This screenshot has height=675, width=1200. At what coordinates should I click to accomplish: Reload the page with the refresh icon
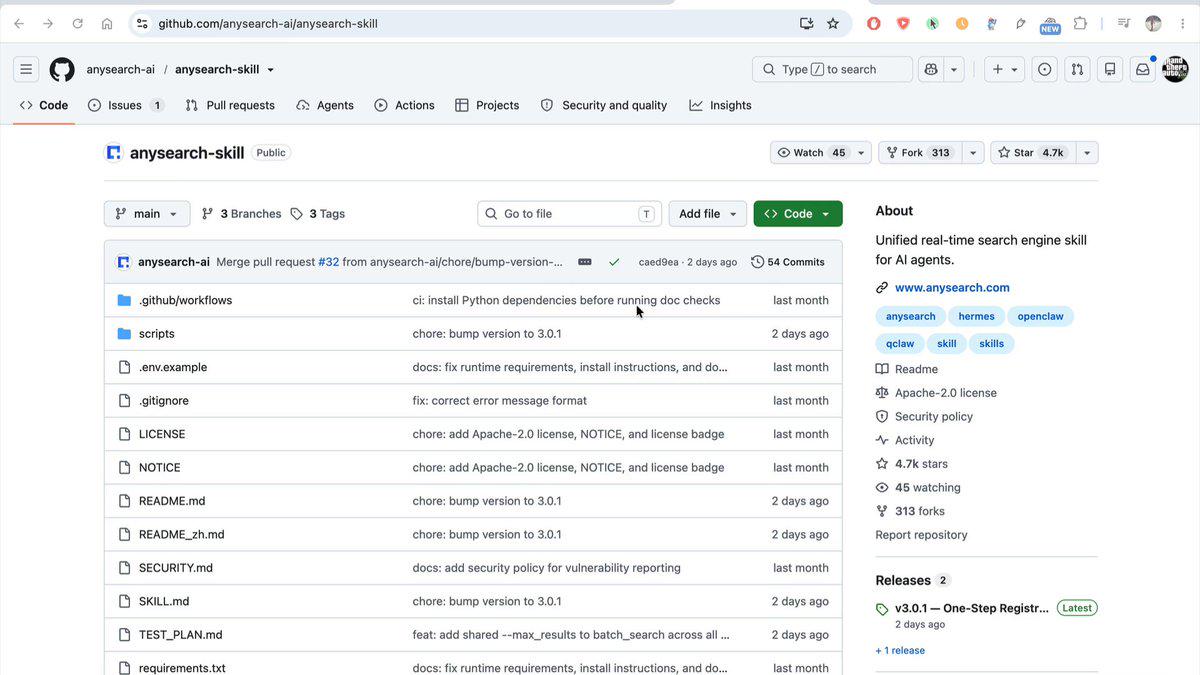(77, 23)
